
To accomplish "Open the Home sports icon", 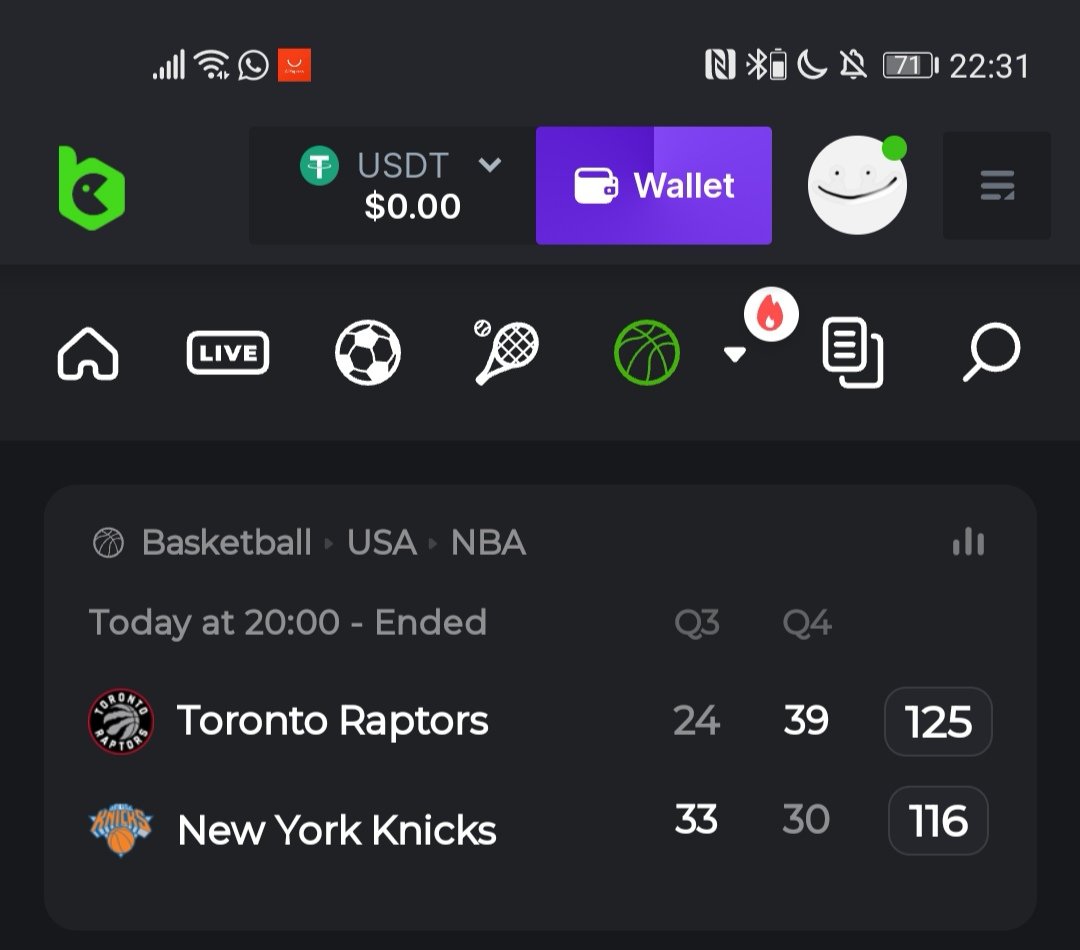I will 88,354.
